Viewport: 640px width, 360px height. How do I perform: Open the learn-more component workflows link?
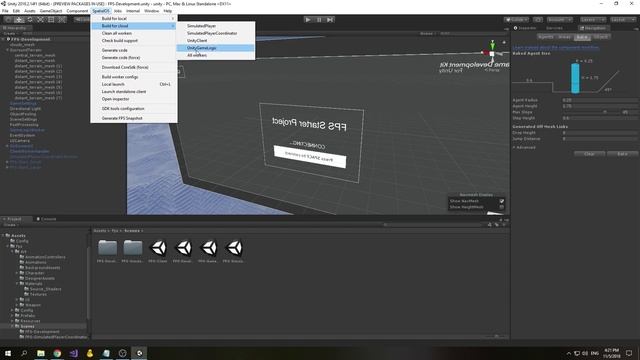pos(556,47)
